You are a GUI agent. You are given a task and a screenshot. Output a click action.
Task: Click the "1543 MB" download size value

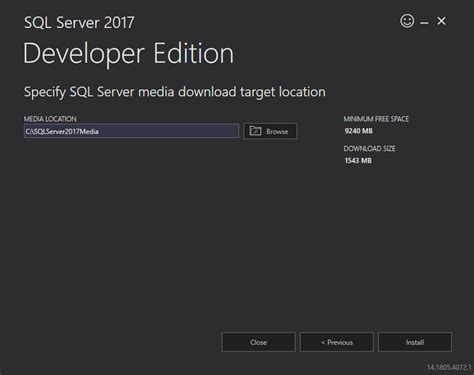click(358, 161)
